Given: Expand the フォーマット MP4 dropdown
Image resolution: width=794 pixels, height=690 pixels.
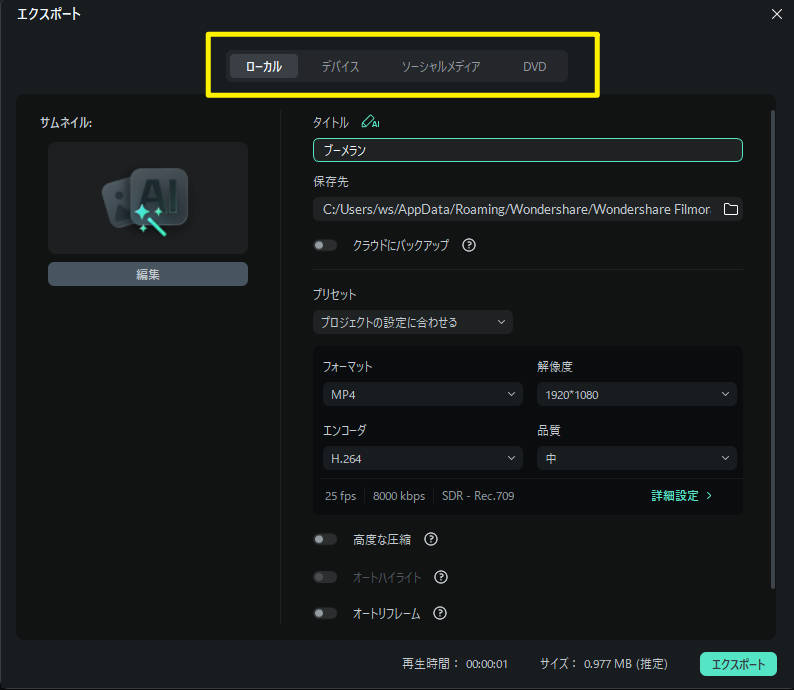Looking at the screenshot, I should coord(422,395).
